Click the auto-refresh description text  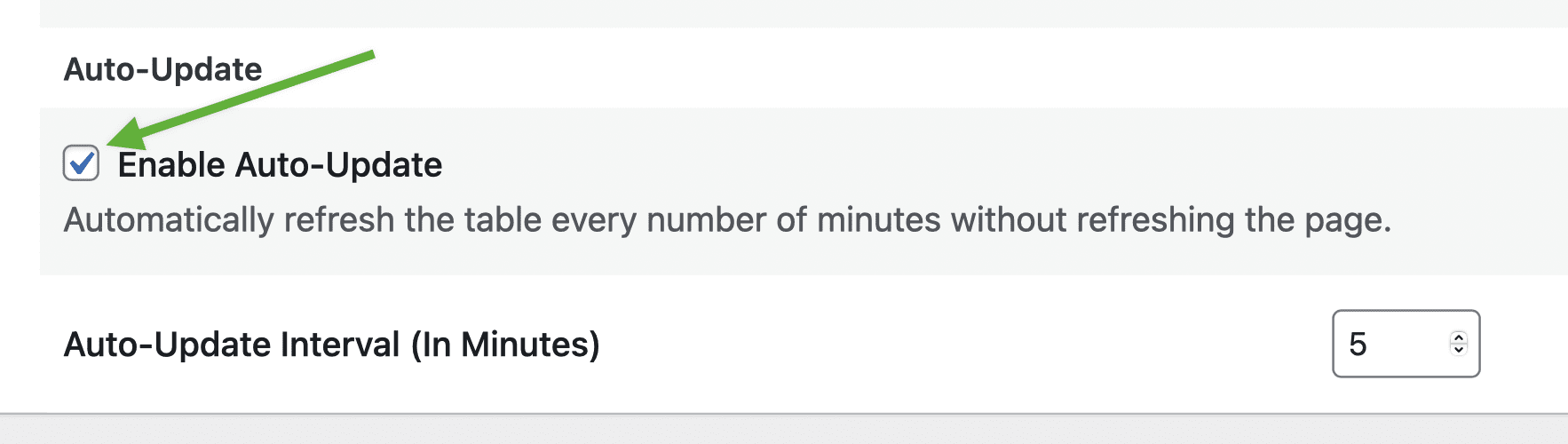(x=727, y=220)
